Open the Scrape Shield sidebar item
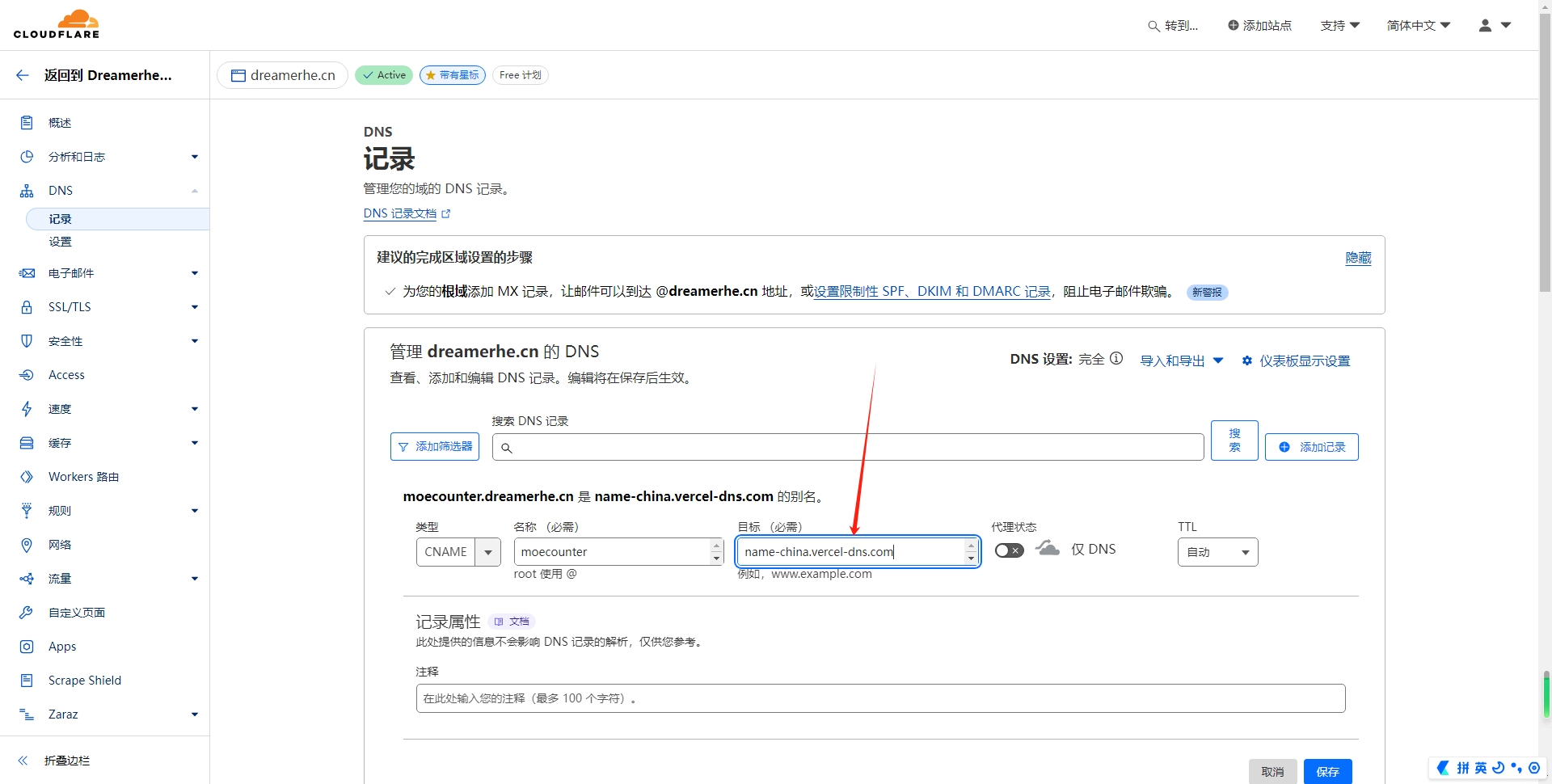This screenshot has height=784, width=1552. (x=85, y=681)
